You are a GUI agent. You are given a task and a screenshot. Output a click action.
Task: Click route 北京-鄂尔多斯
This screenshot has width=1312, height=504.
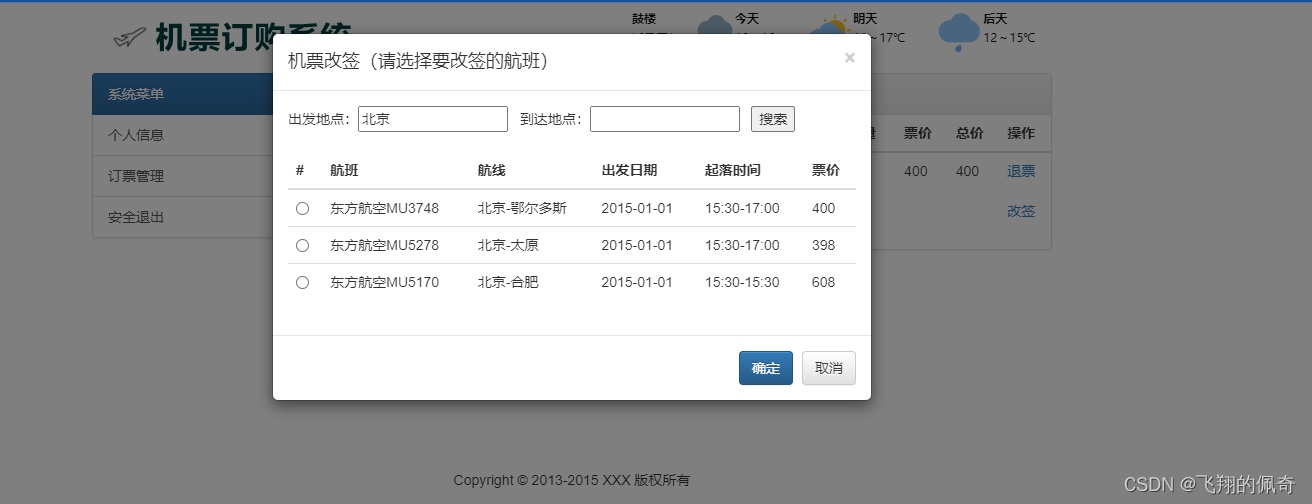[522, 208]
